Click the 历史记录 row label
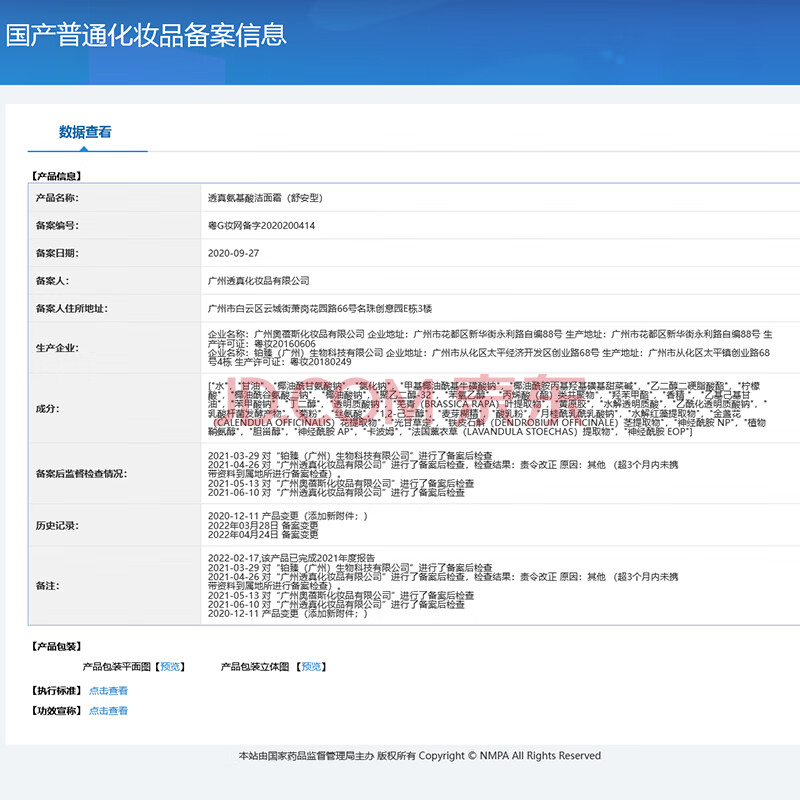This screenshot has height=800, width=800. (x=56, y=524)
